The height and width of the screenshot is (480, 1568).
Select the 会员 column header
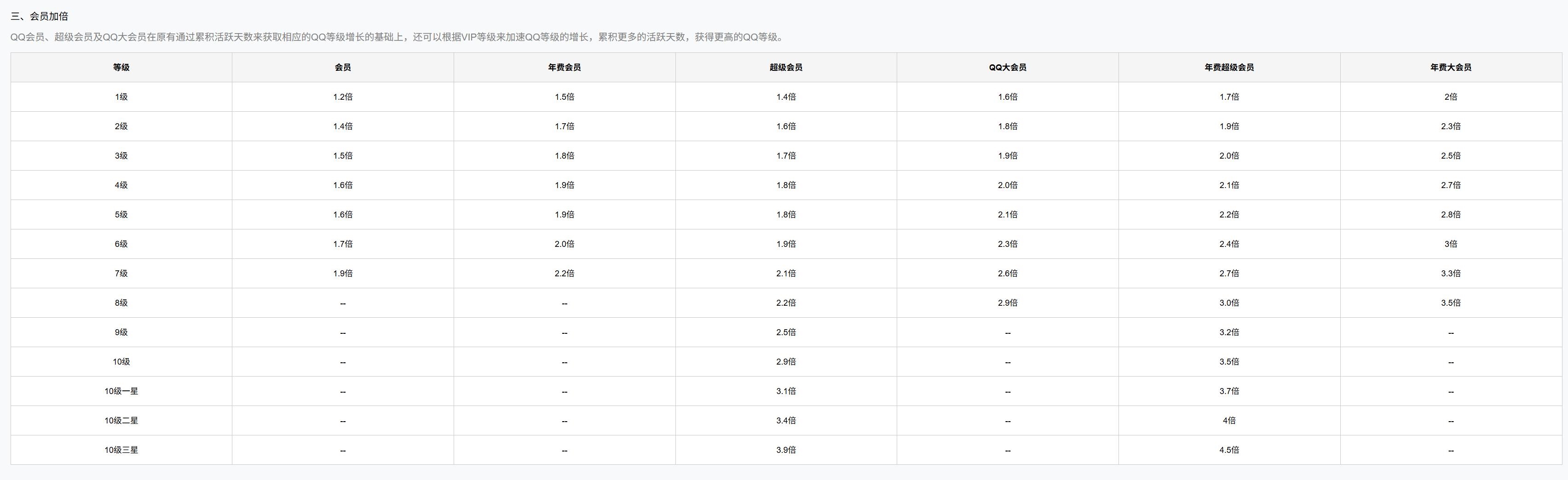coord(343,68)
